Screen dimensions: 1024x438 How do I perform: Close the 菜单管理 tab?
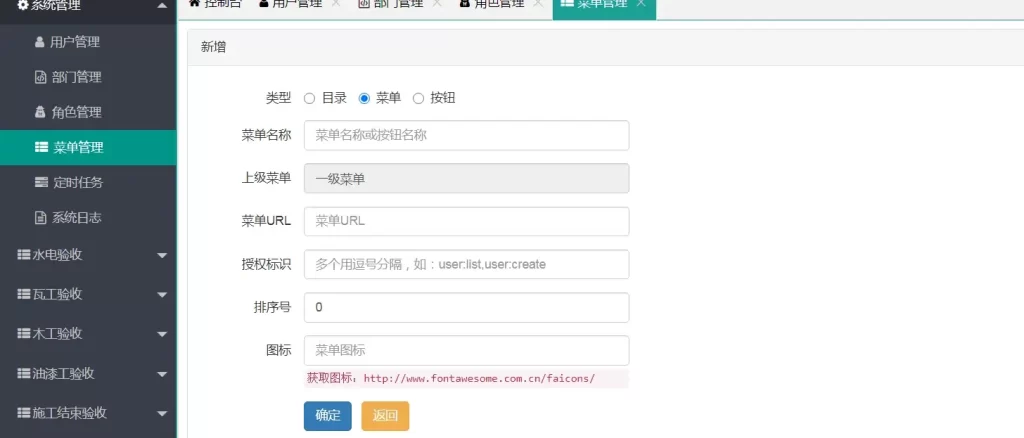pos(641,3)
